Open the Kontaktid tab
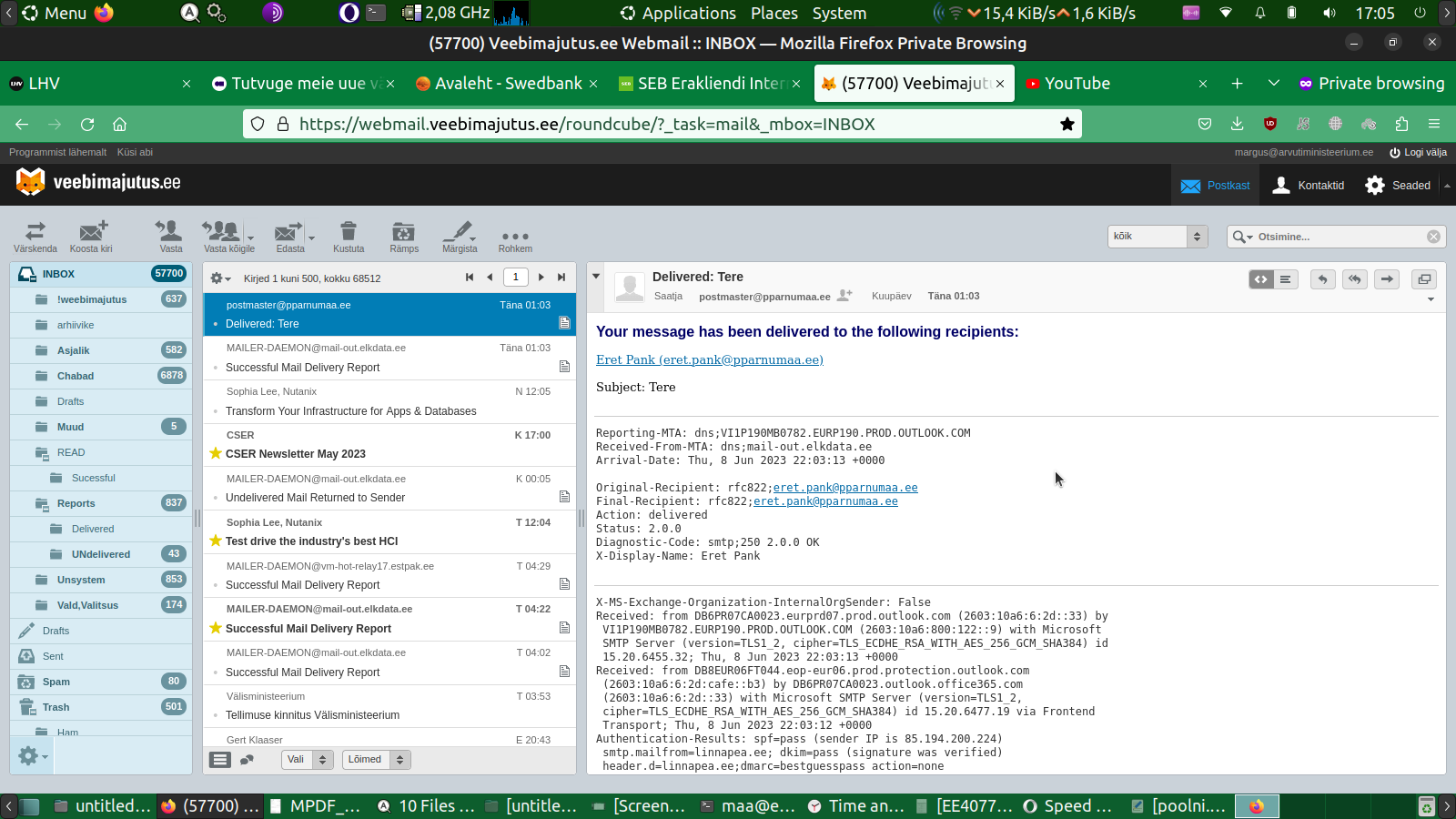 tap(1309, 186)
